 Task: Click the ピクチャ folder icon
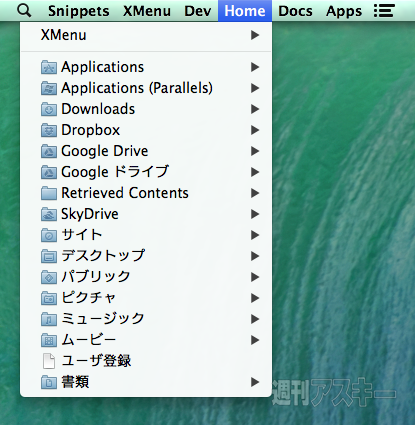[49, 298]
